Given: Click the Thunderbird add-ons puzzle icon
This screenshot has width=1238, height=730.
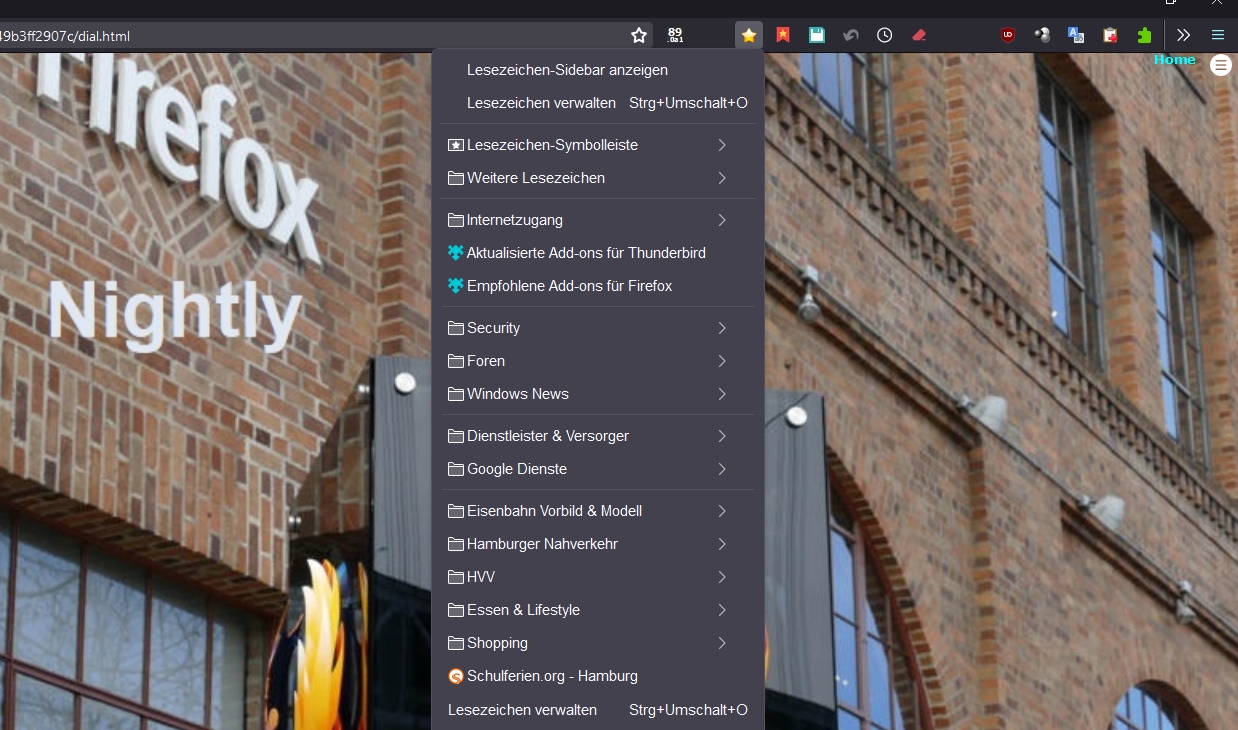Looking at the screenshot, I should pos(456,253).
